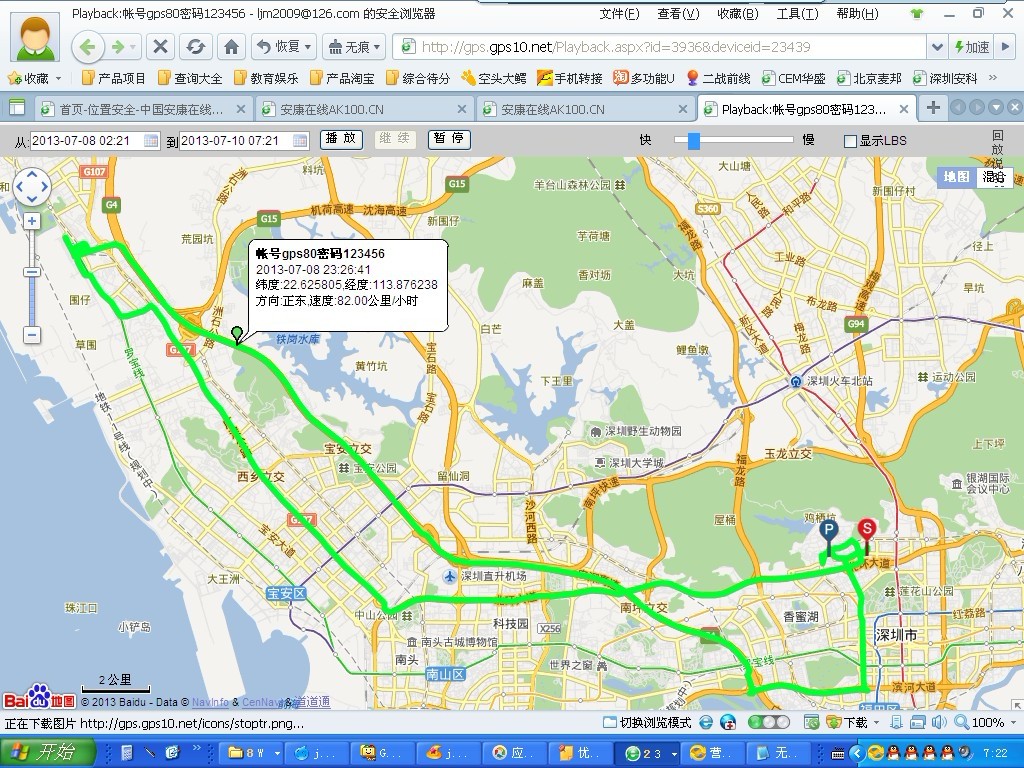The height and width of the screenshot is (768, 1024).
Task: Zoom in on the map
Action: (x=32, y=221)
